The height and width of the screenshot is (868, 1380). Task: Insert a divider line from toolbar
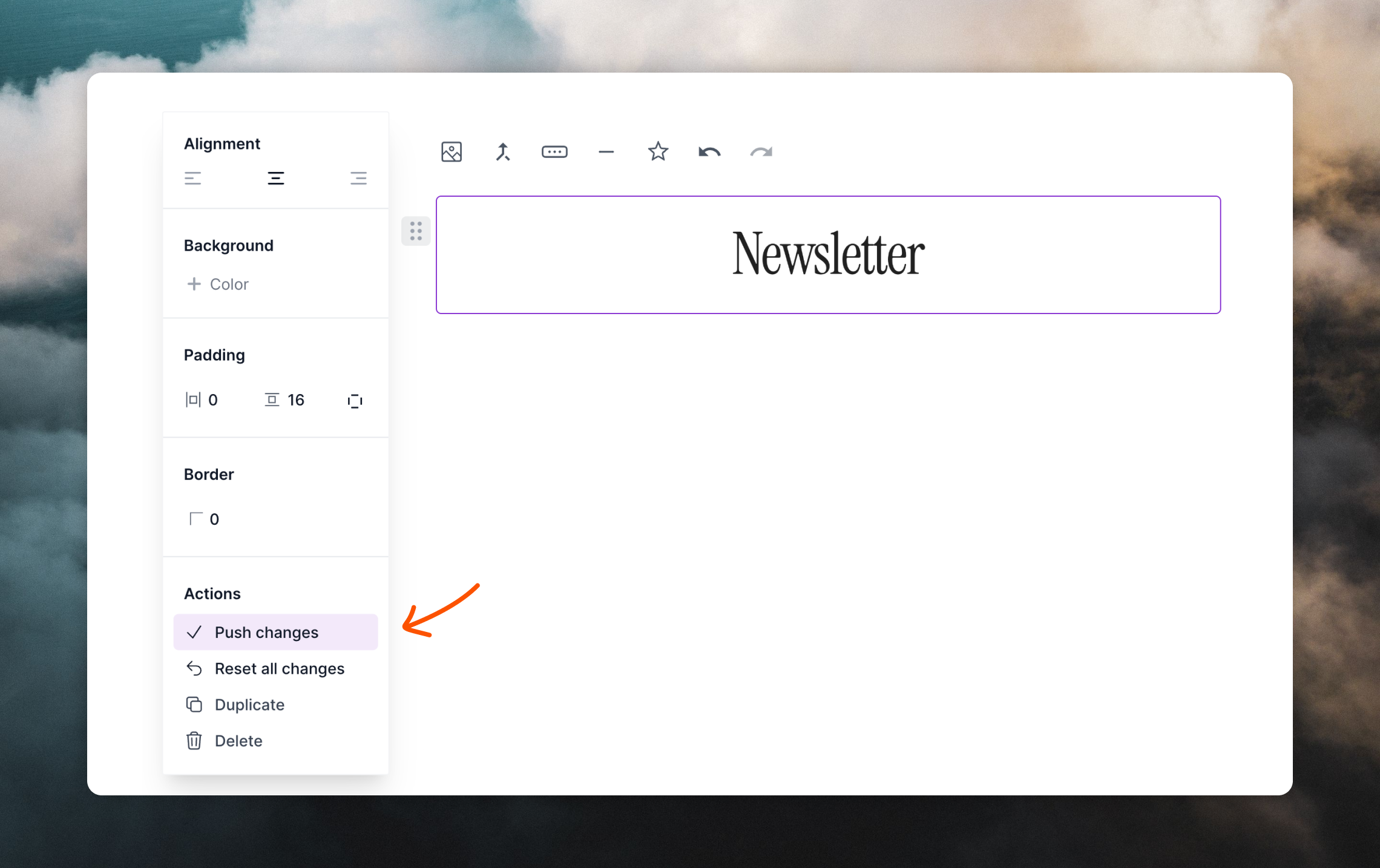tap(606, 152)
